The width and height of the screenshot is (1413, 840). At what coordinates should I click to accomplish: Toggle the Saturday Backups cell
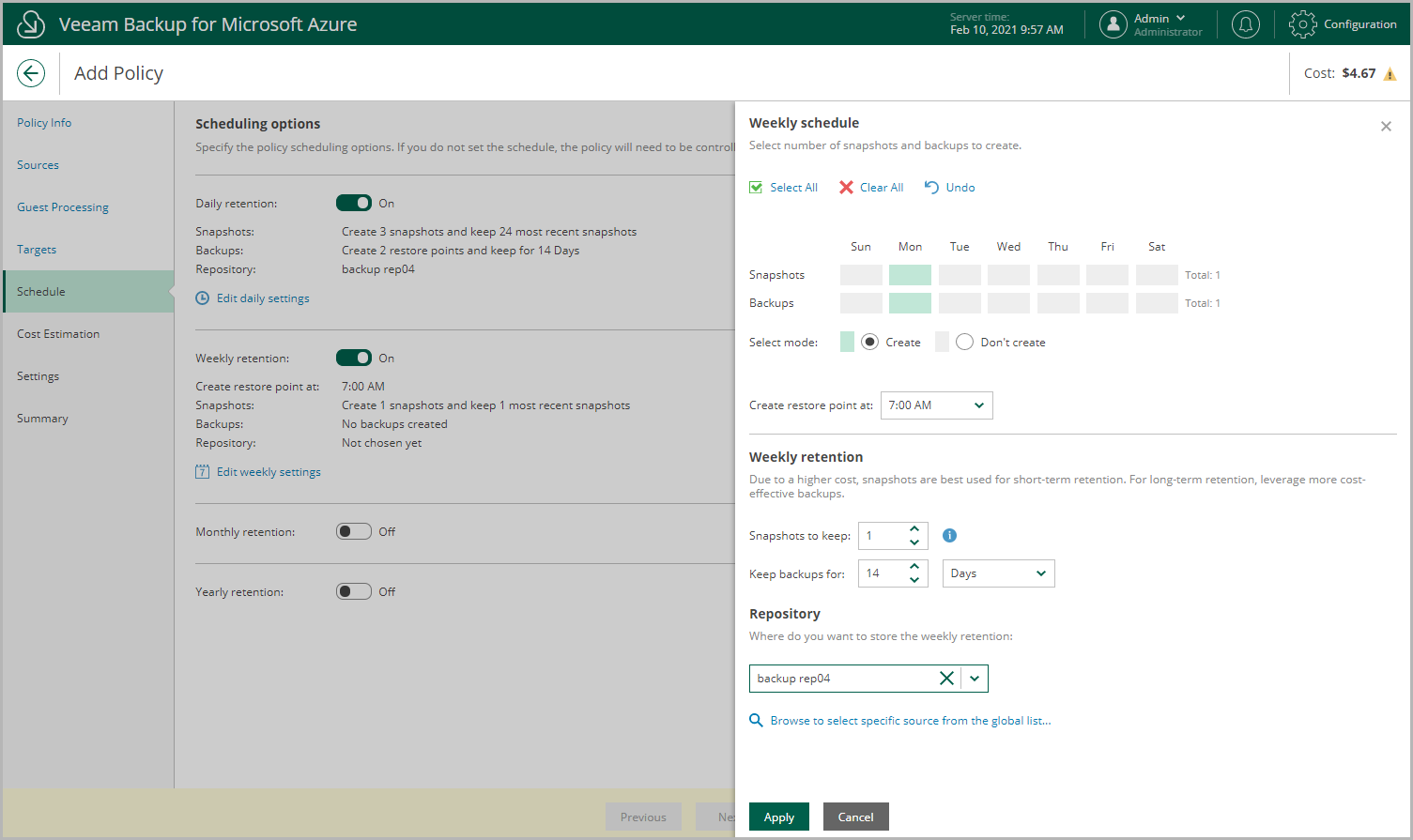(x=1157, y=303)
